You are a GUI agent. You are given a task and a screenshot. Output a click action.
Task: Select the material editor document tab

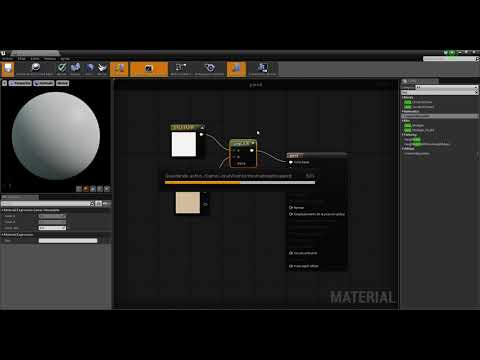35,53
